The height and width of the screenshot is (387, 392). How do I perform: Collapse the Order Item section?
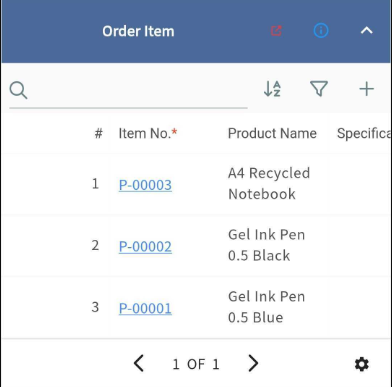[367, 31]
